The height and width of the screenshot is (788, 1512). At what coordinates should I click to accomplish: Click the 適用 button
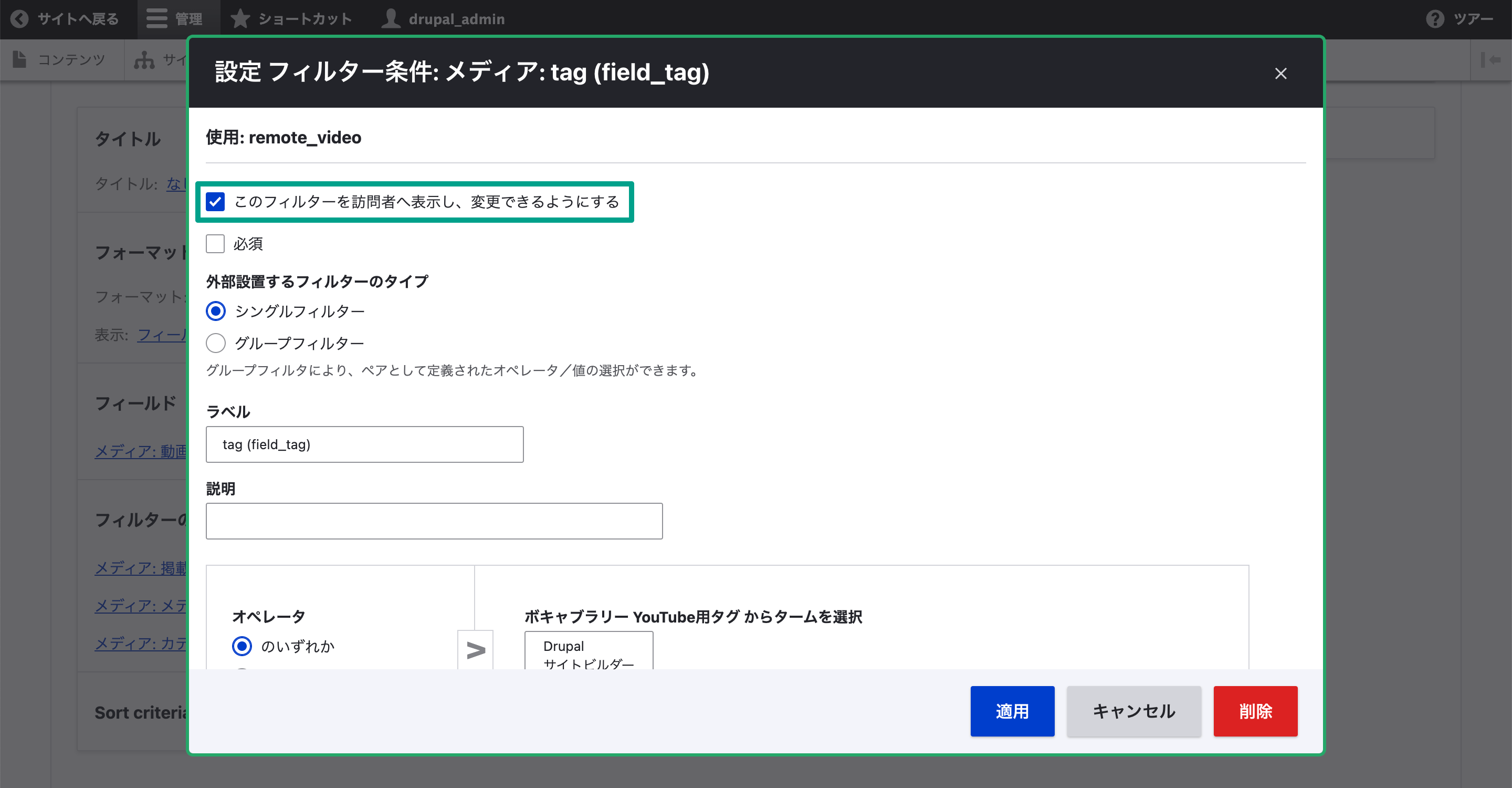tap(1012, 711)
